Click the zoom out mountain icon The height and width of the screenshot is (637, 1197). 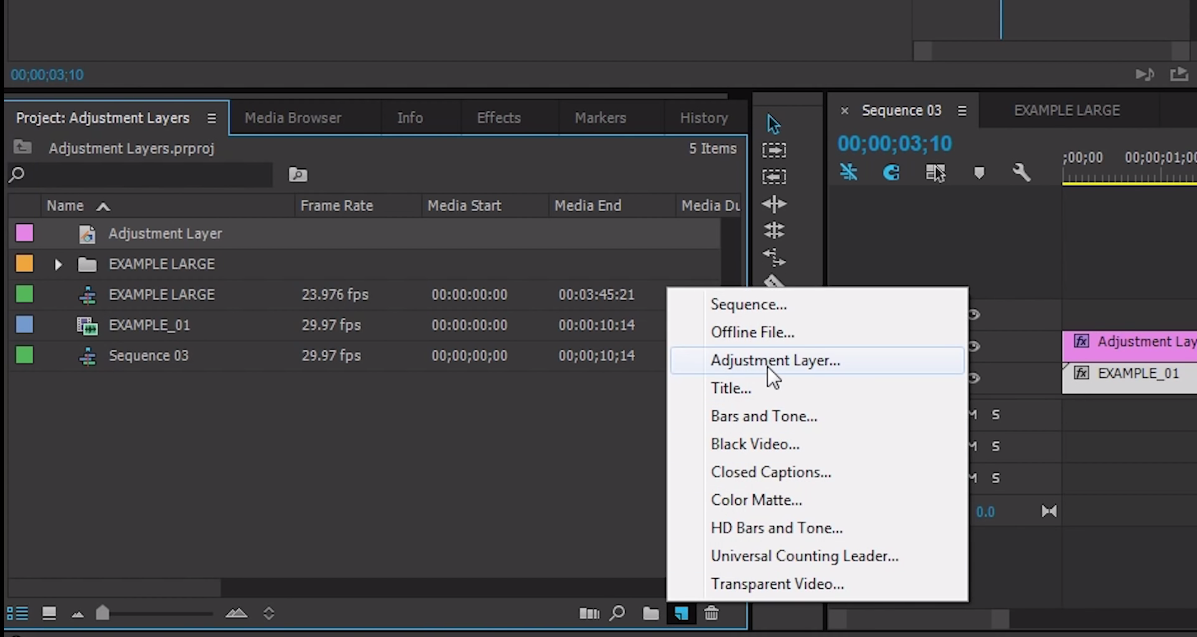tap(78, 614)
